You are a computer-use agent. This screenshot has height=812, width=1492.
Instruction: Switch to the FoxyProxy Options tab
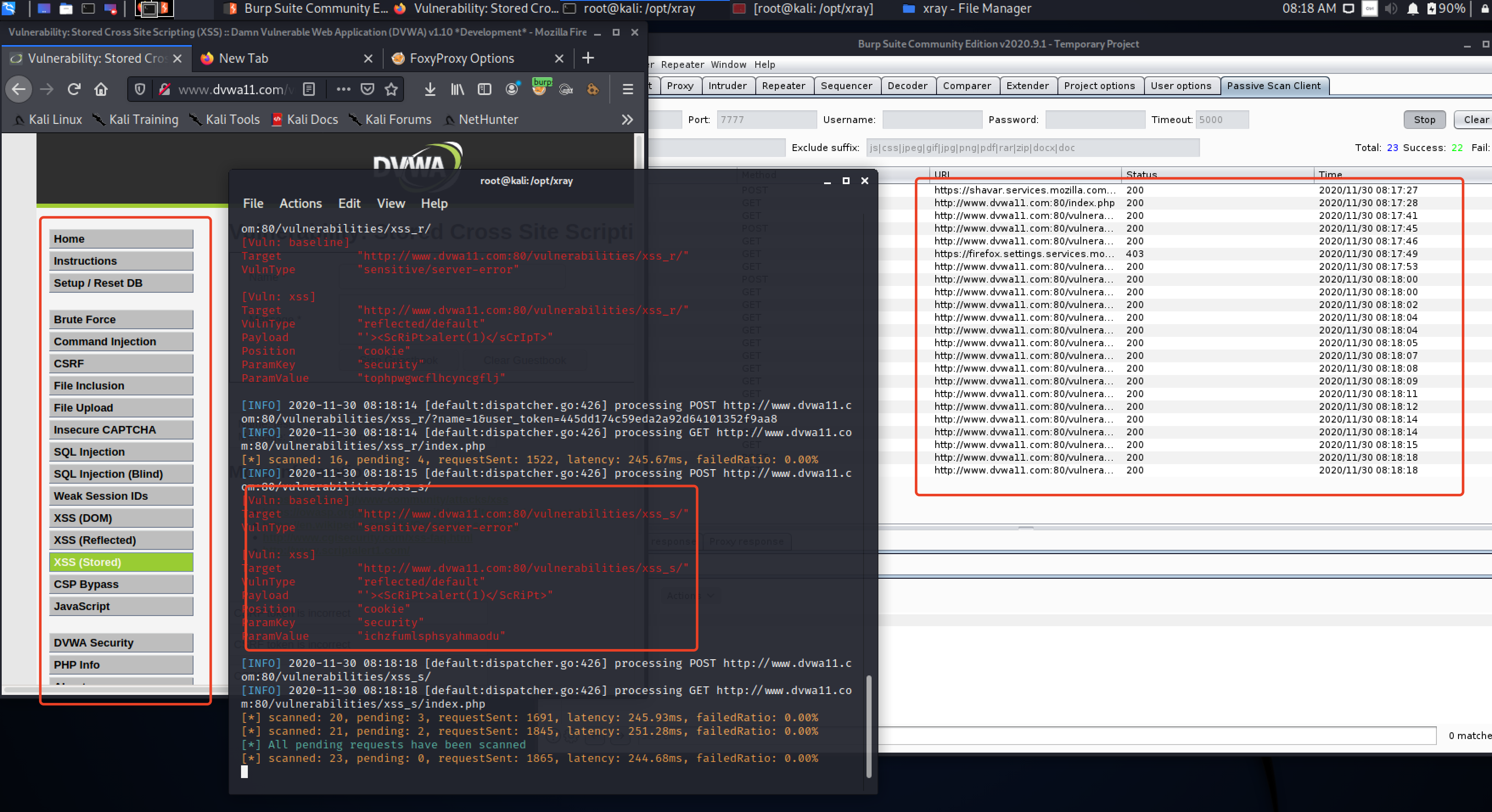(x=462, y=58)
